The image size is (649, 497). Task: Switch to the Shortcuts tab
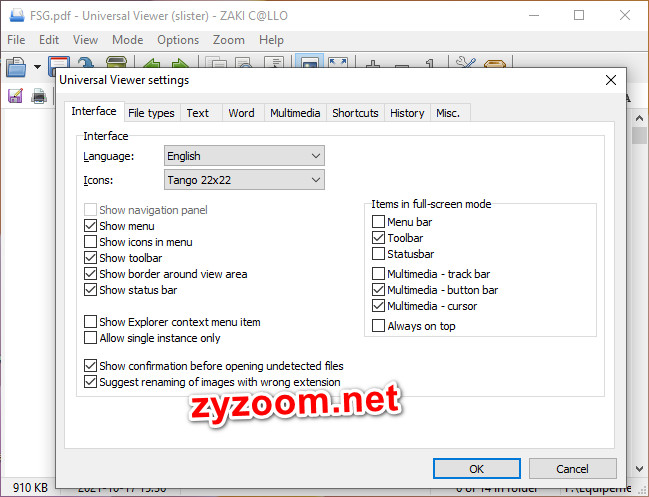pyautogui.click(x=355, y=113)
